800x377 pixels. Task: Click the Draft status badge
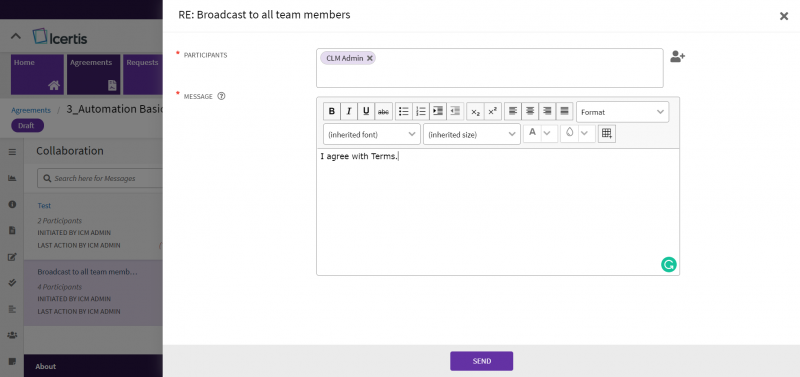pyautogui.click(x=28, y=125)
